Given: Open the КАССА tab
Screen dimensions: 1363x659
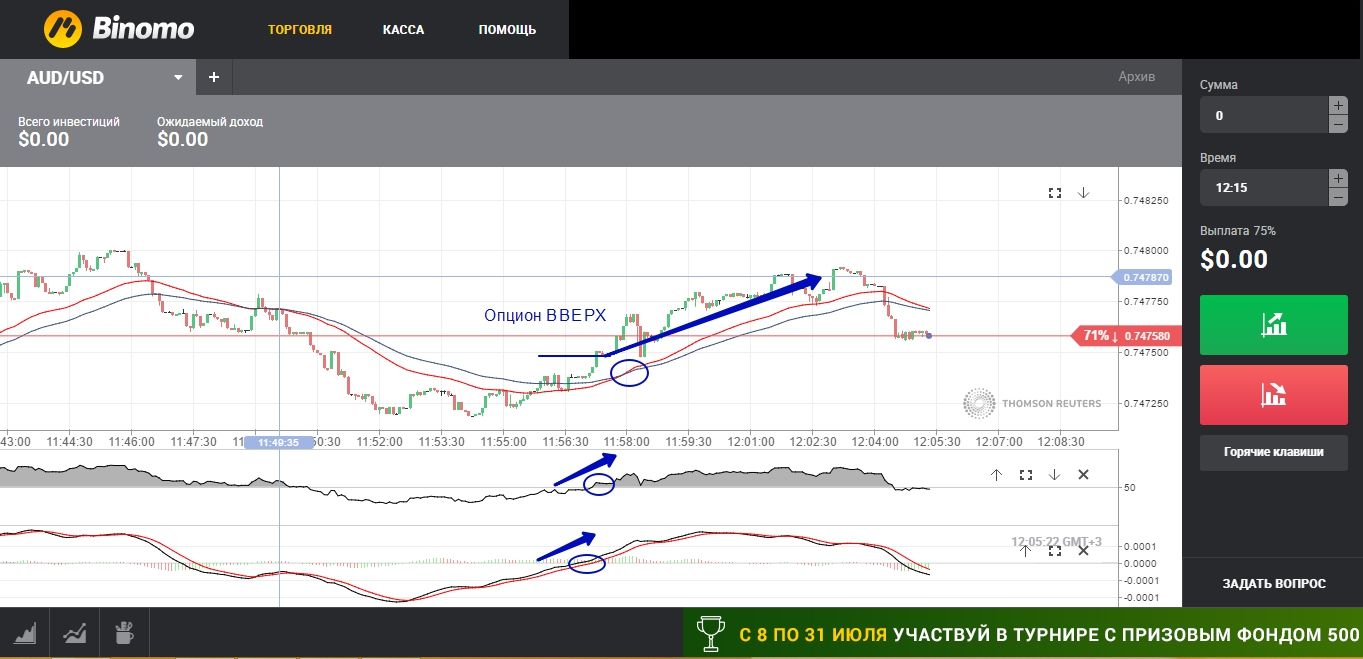Looking at the screenshot, I should point(403,30).
